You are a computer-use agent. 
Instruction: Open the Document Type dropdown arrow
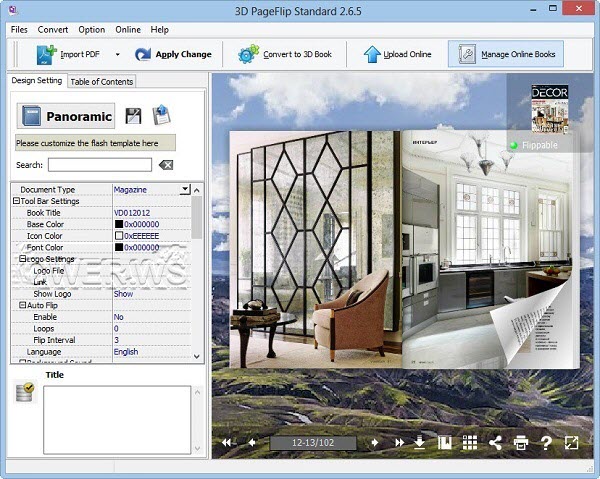185,189
